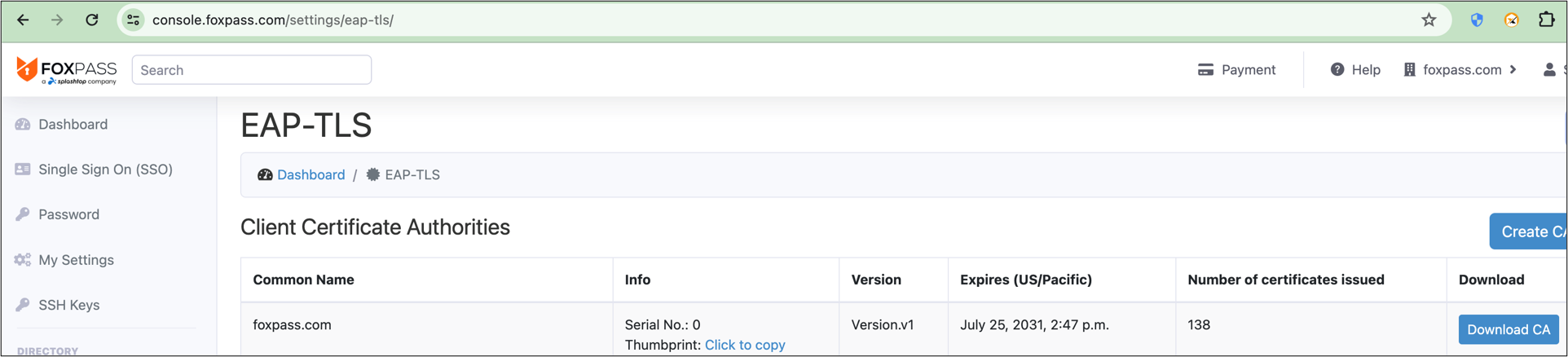1568x357 pixels.
Task: Open My Settings in the sidebar
Action: coord(76,260)
